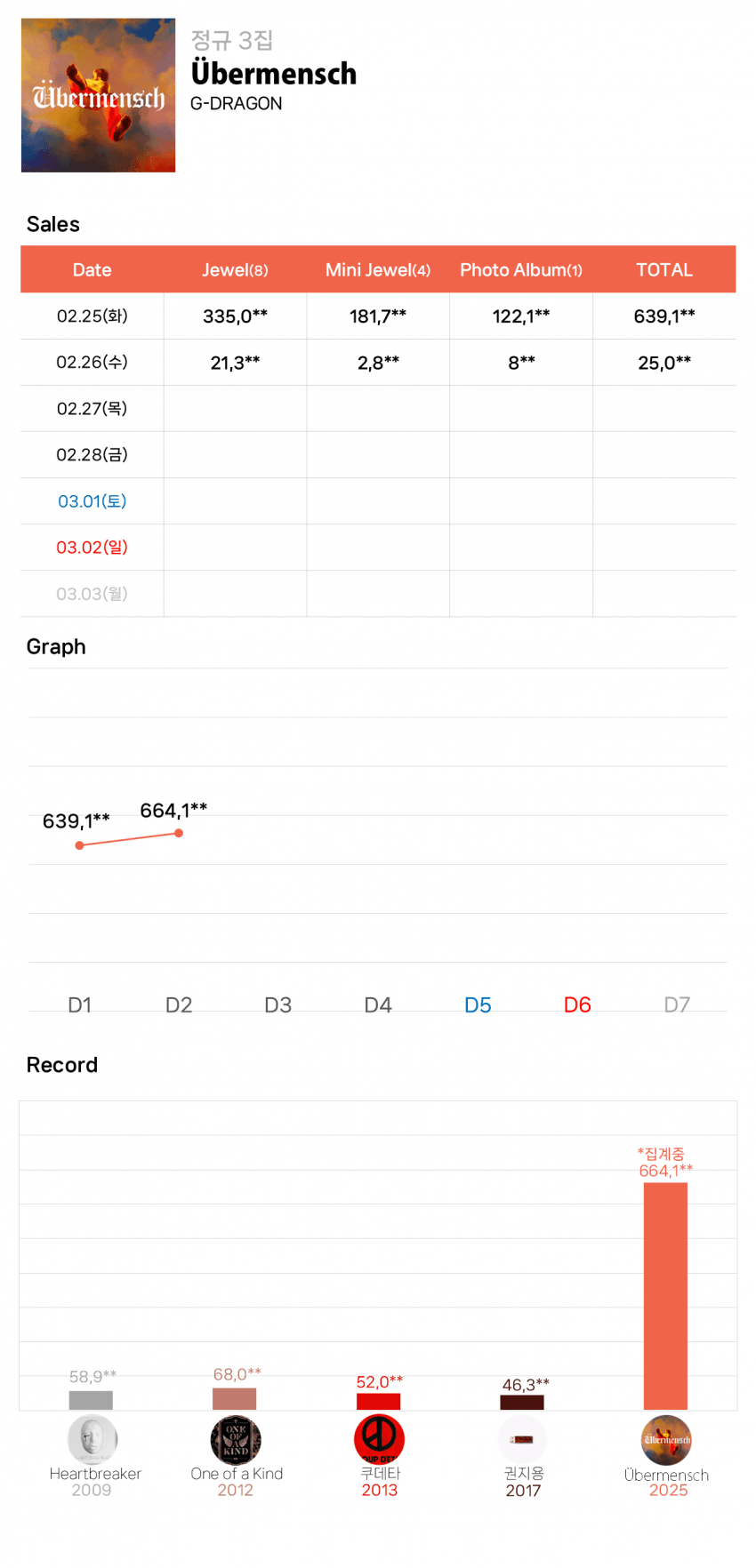Click the red 쿠데타 album icon
The image size is (756, 1568).
click(x=379, y=1439)
